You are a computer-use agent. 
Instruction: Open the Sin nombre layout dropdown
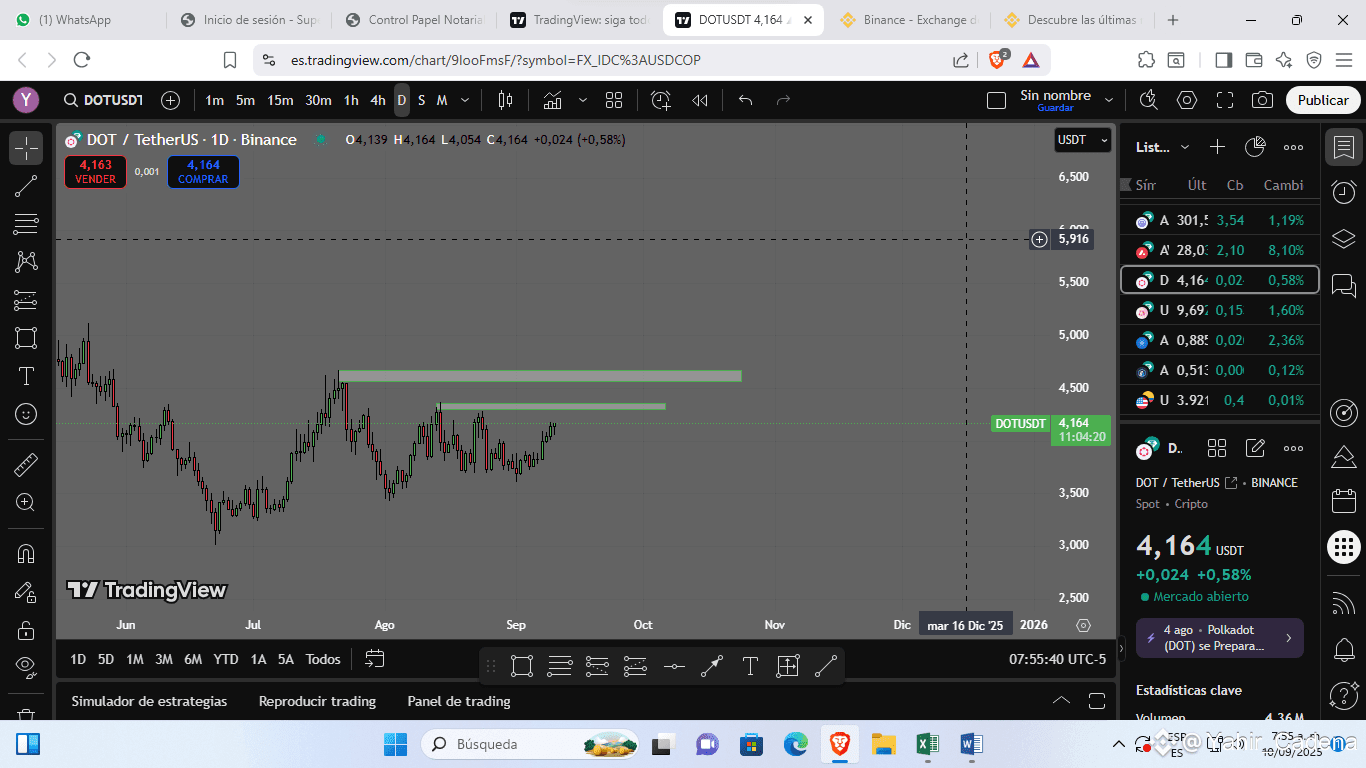coord(1108,100)
